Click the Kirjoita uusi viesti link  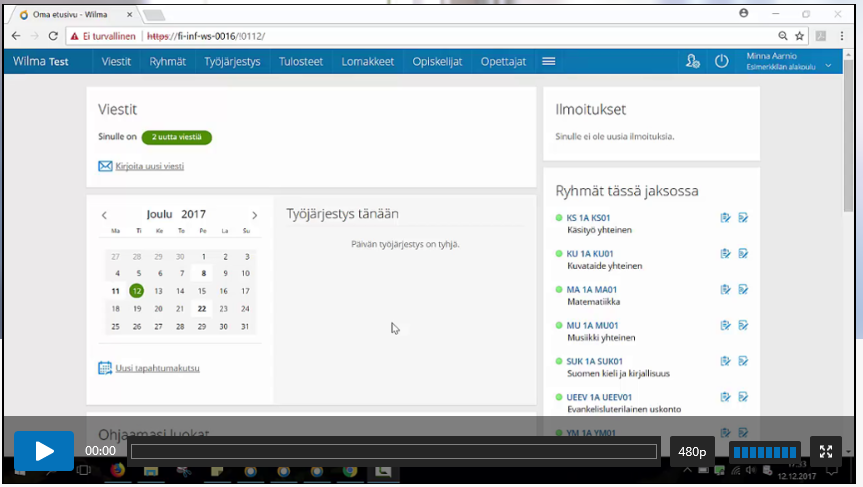(x=149, y=166)
